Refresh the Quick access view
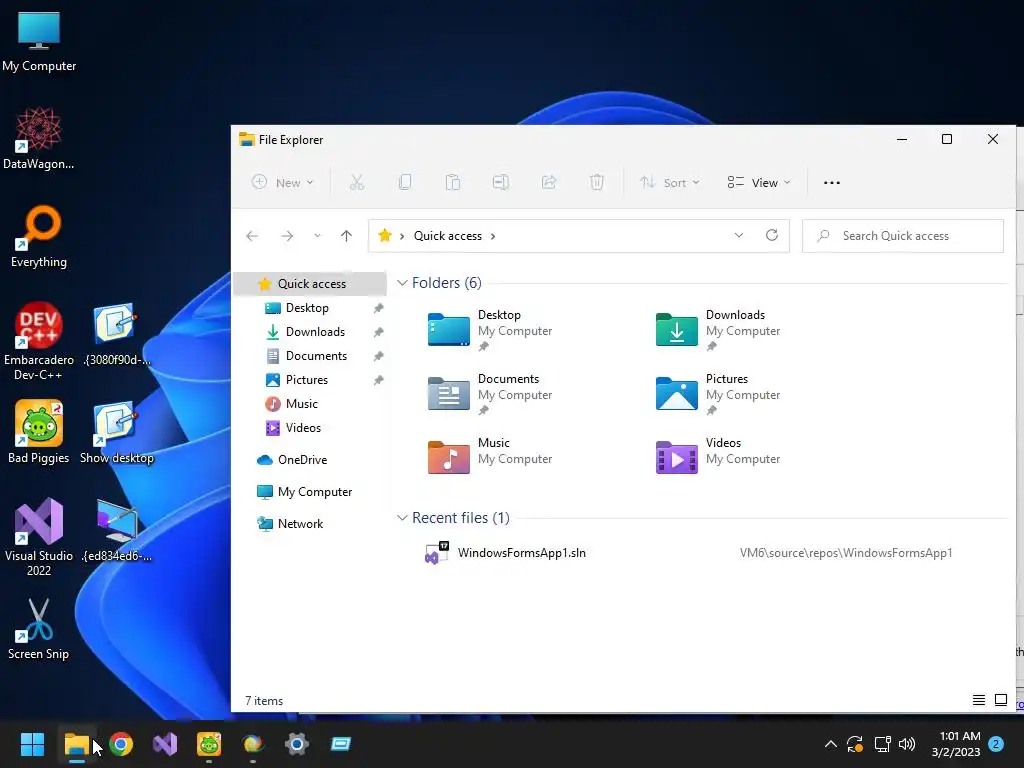This screenshot has height=768, width=1024. point(772,235)
